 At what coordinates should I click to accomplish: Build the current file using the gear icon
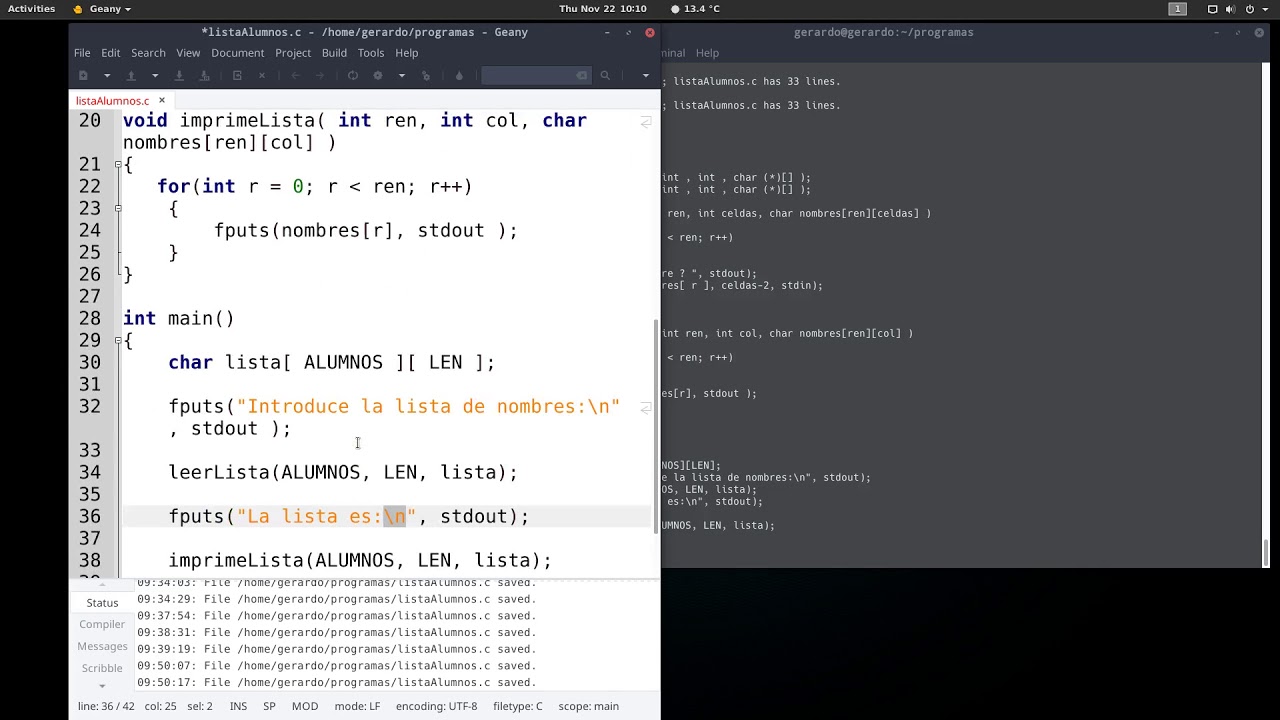click(378, 75)
